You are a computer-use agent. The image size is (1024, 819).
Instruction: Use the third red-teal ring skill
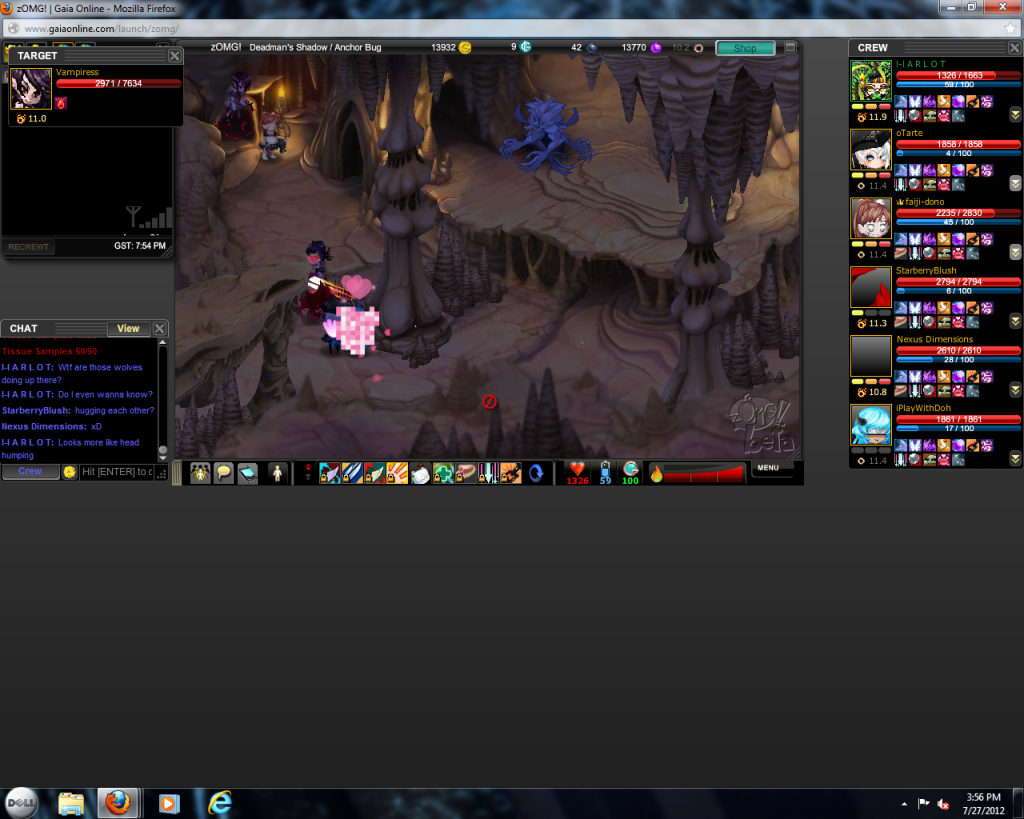pos(374,473)
